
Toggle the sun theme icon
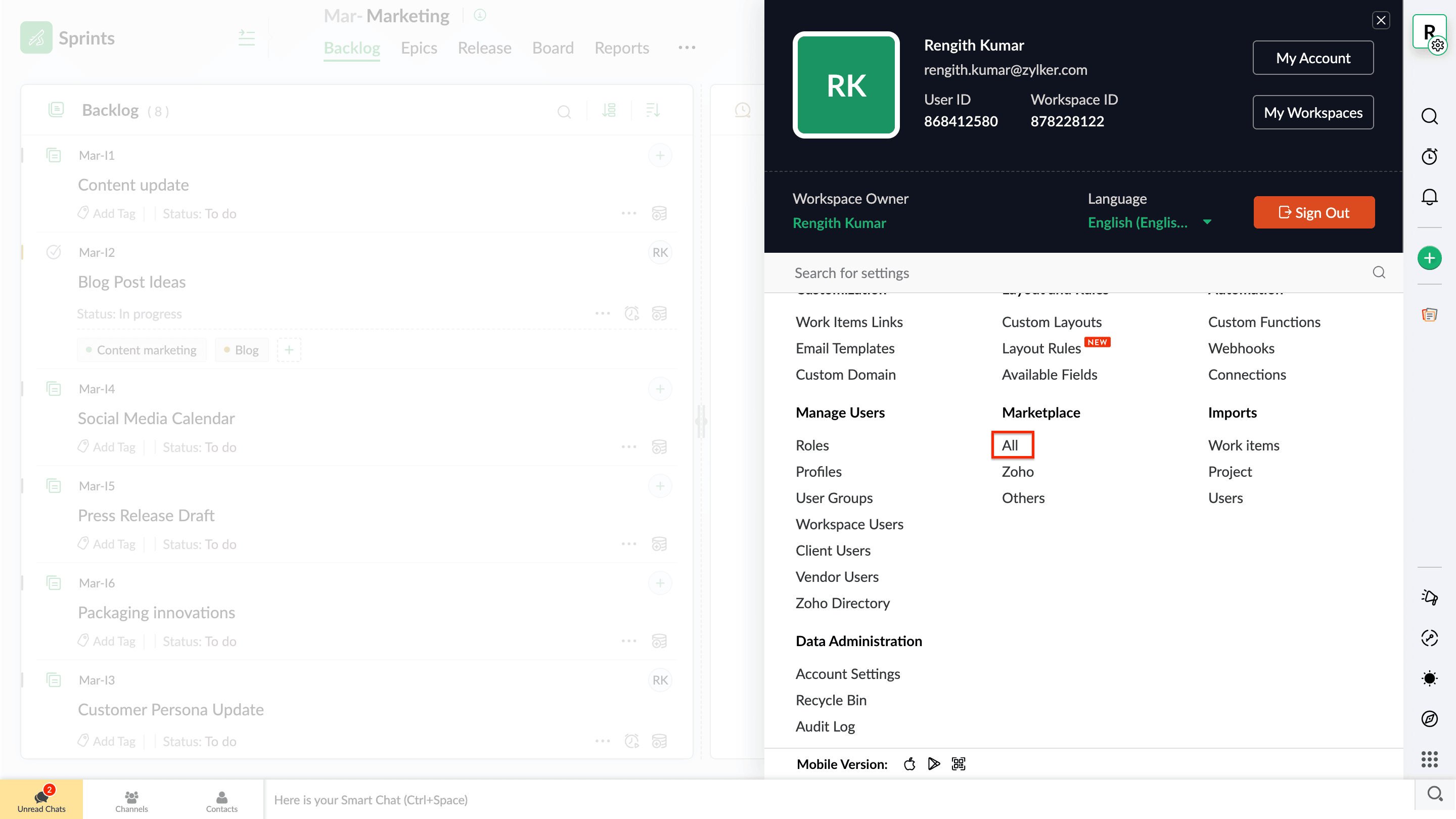(x=1429, y=677)
